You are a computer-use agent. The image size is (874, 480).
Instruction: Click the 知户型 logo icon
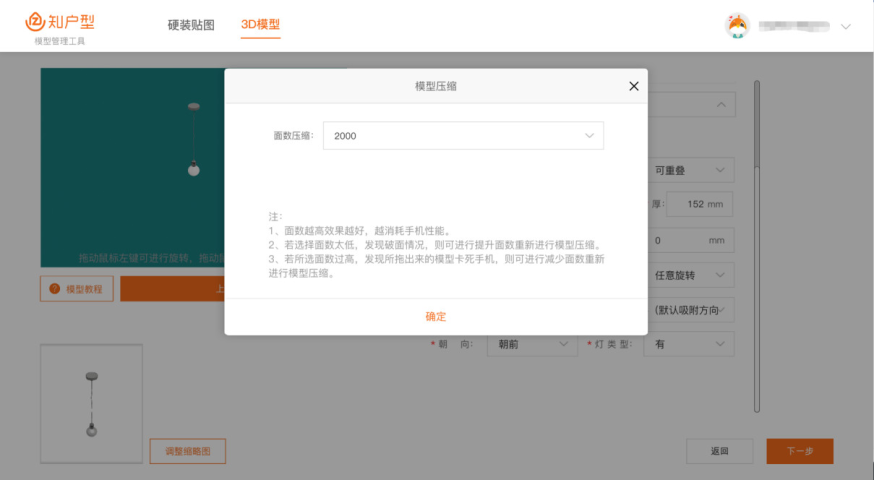[x=36, y=23]
